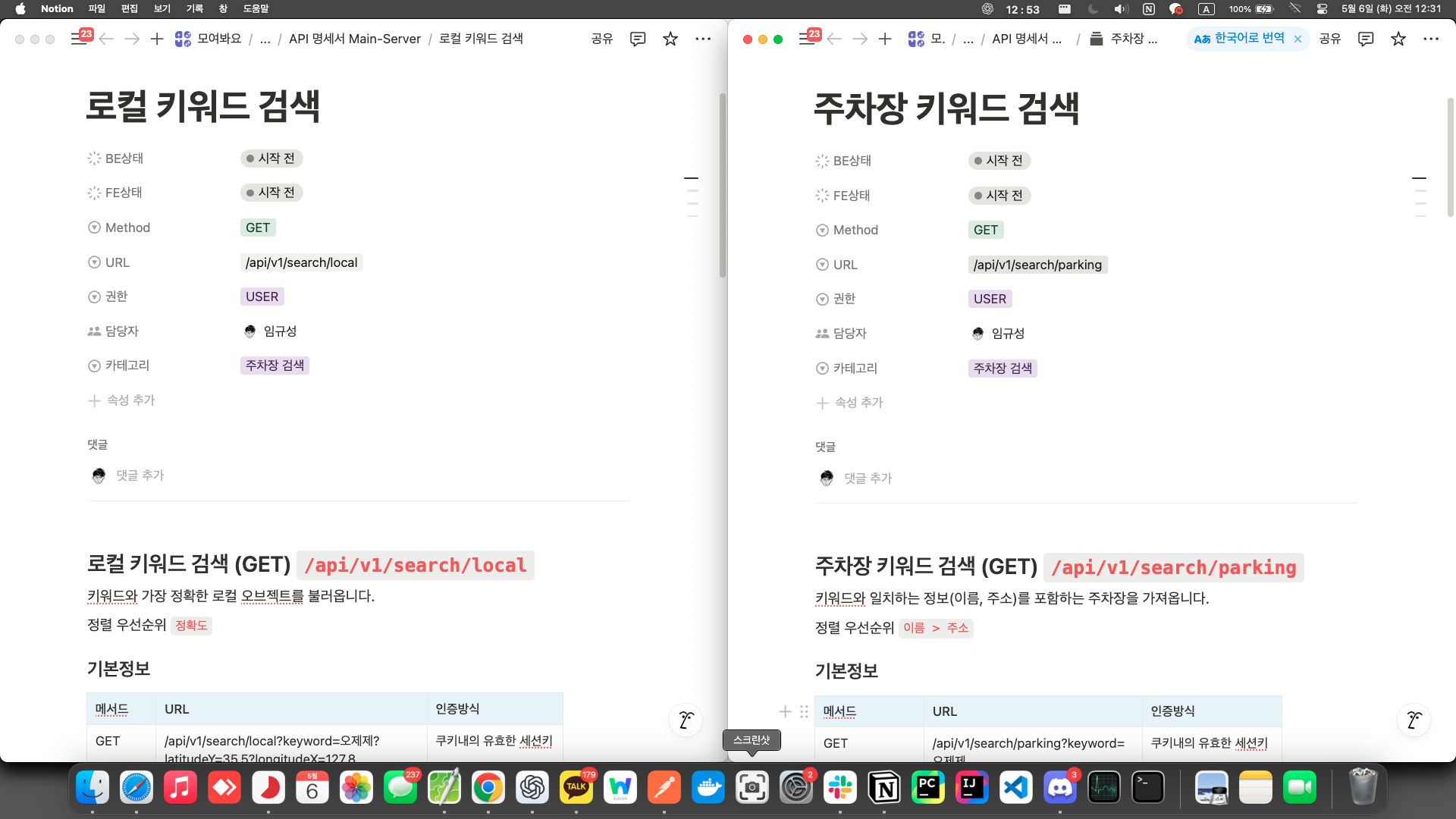Click 속성 추가 in the left page

click(130, 400)
